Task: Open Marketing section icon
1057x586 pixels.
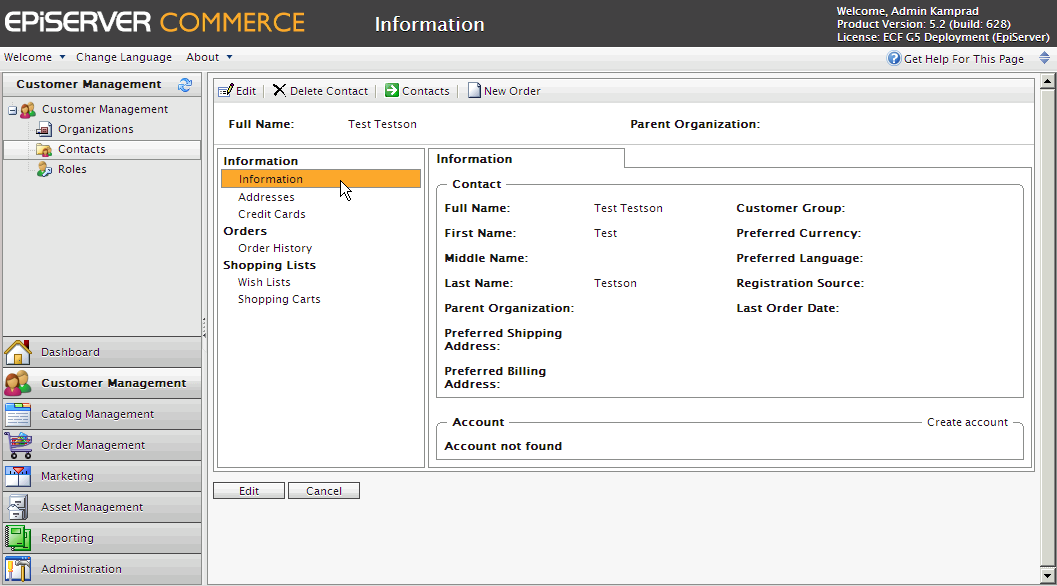Action: coord(18,476)
